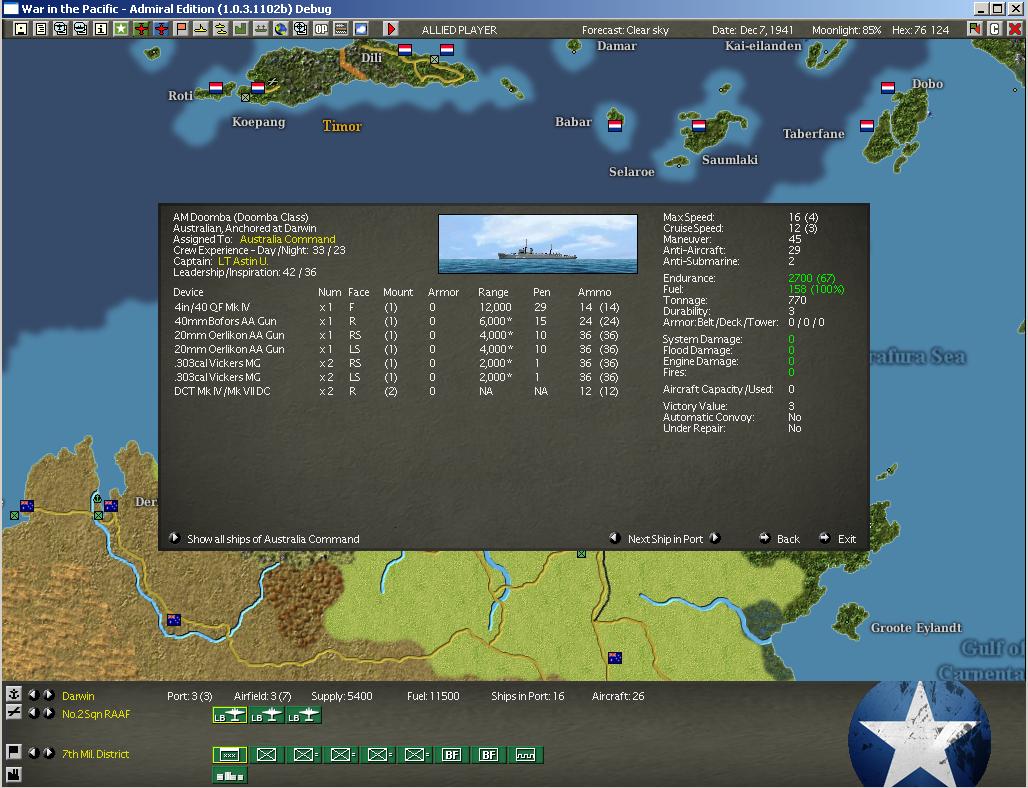Click the Koepang base label on the map
The height and width of the screenshot is (788, 1028).
[x=258, y=122]
